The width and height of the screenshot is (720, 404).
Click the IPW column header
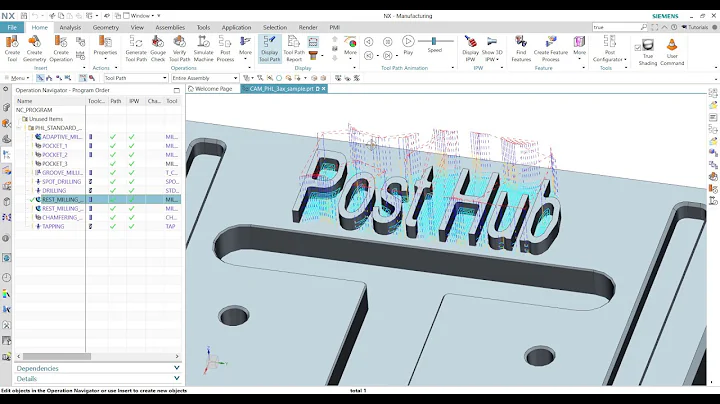pos(134,101)
